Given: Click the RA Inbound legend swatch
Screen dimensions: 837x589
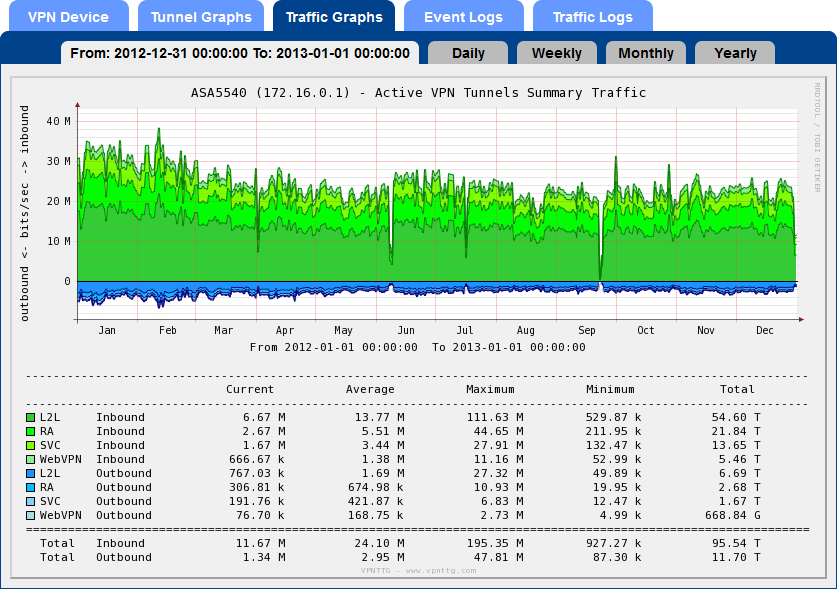Looking at the screenshot, I should (x=31, y=431).
